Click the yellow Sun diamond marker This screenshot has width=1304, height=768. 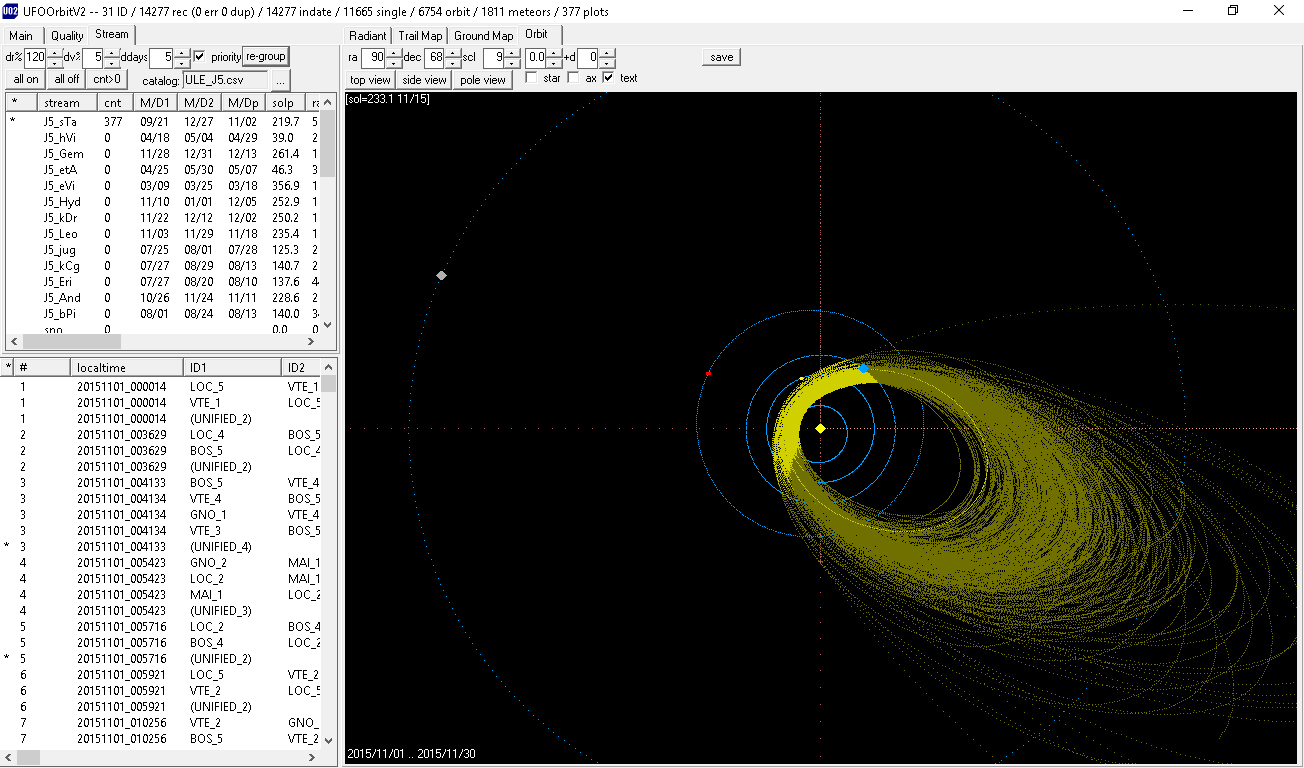click(820, 428)
